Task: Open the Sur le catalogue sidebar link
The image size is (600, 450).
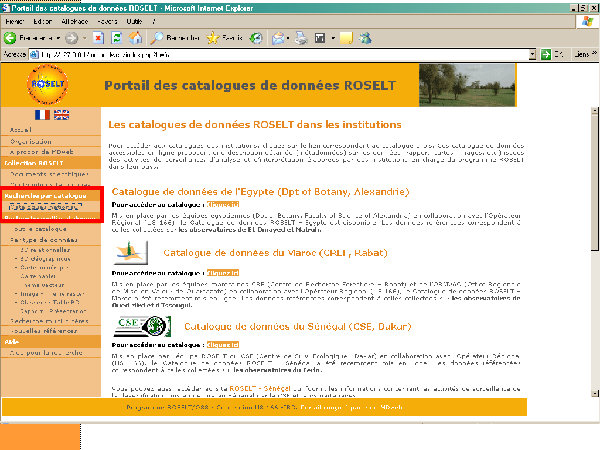Action: pyautogui.click(x=40, y=229)
